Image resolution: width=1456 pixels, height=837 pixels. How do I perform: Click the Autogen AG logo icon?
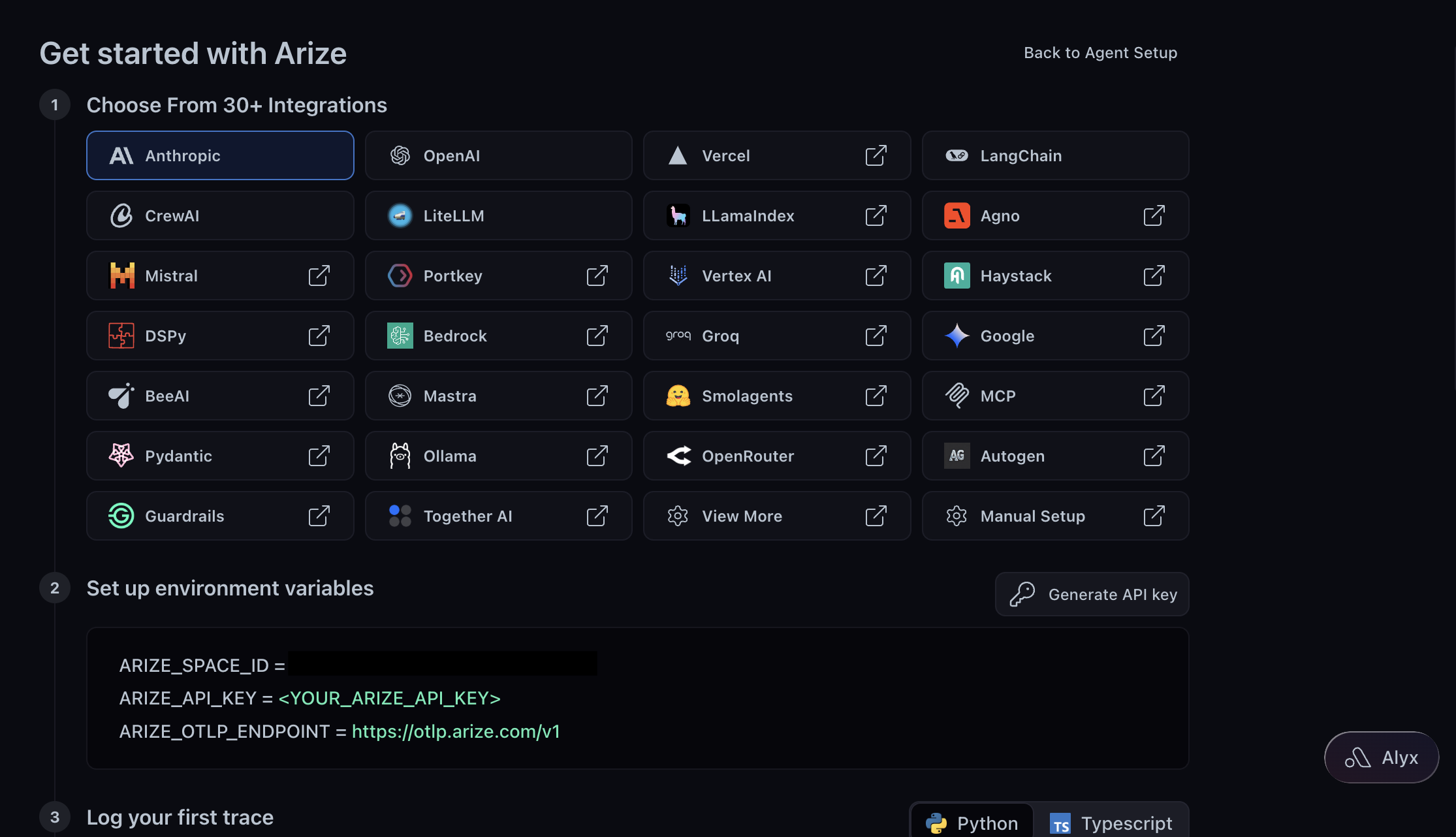coord(957,456)
